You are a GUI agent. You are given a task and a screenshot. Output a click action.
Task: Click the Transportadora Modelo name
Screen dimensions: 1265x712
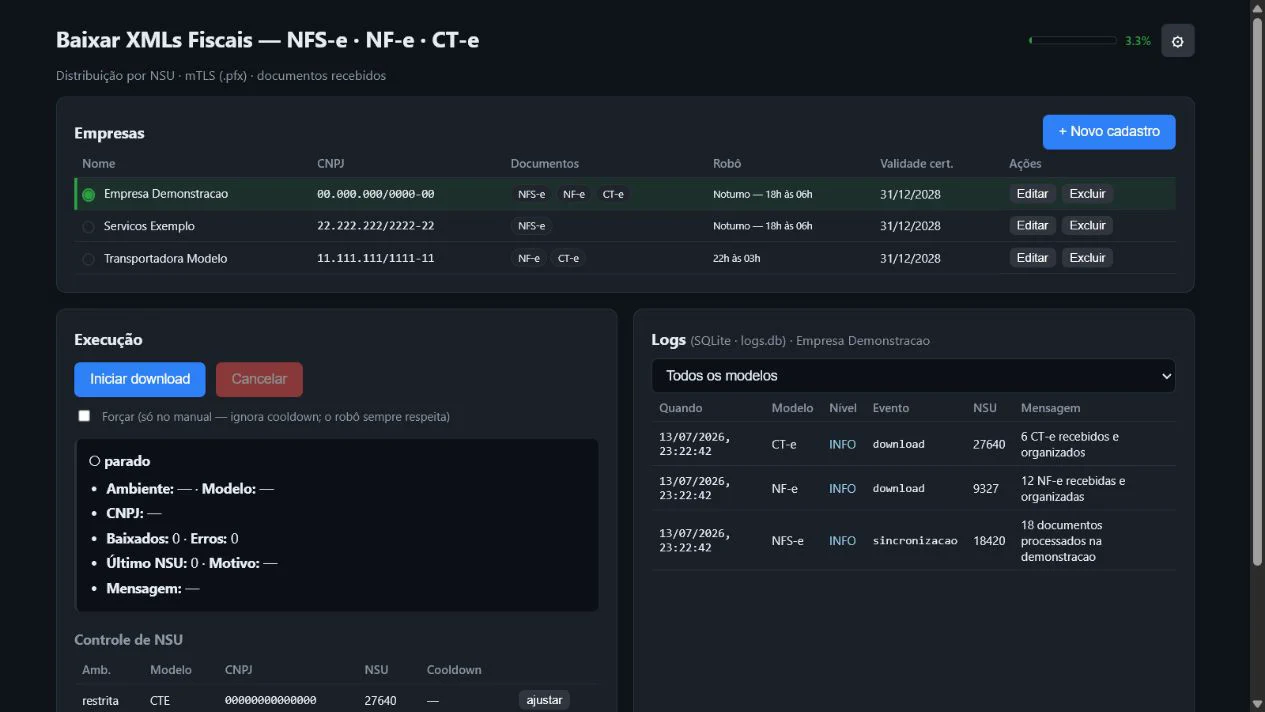point(165,258)
